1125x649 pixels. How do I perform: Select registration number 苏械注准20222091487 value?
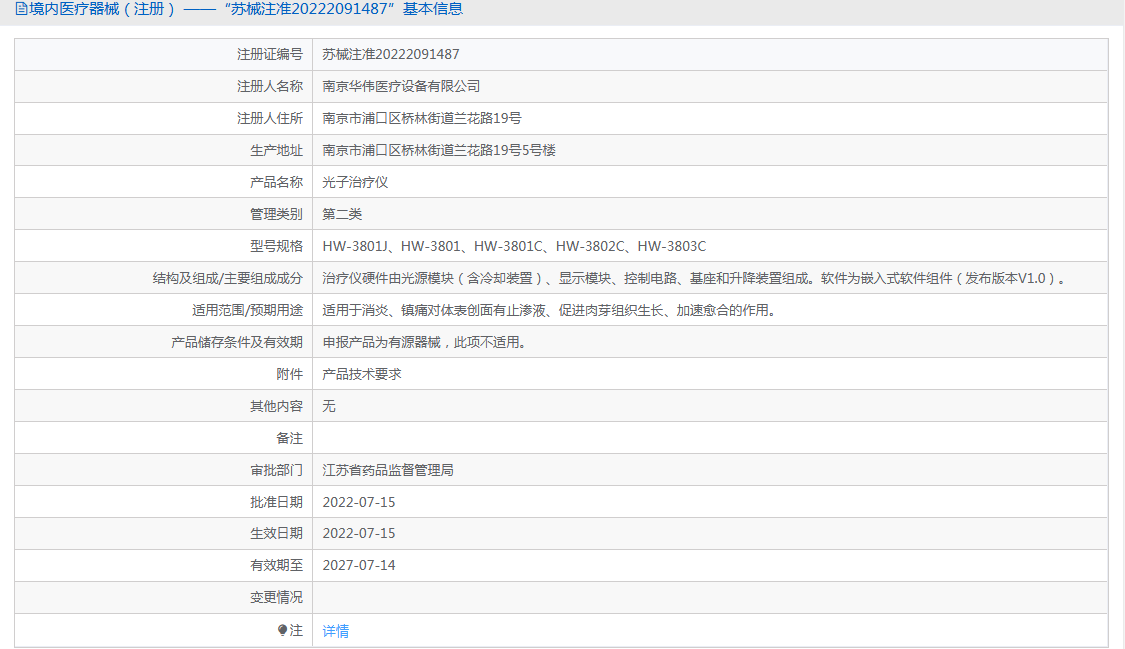click(391, 55)
